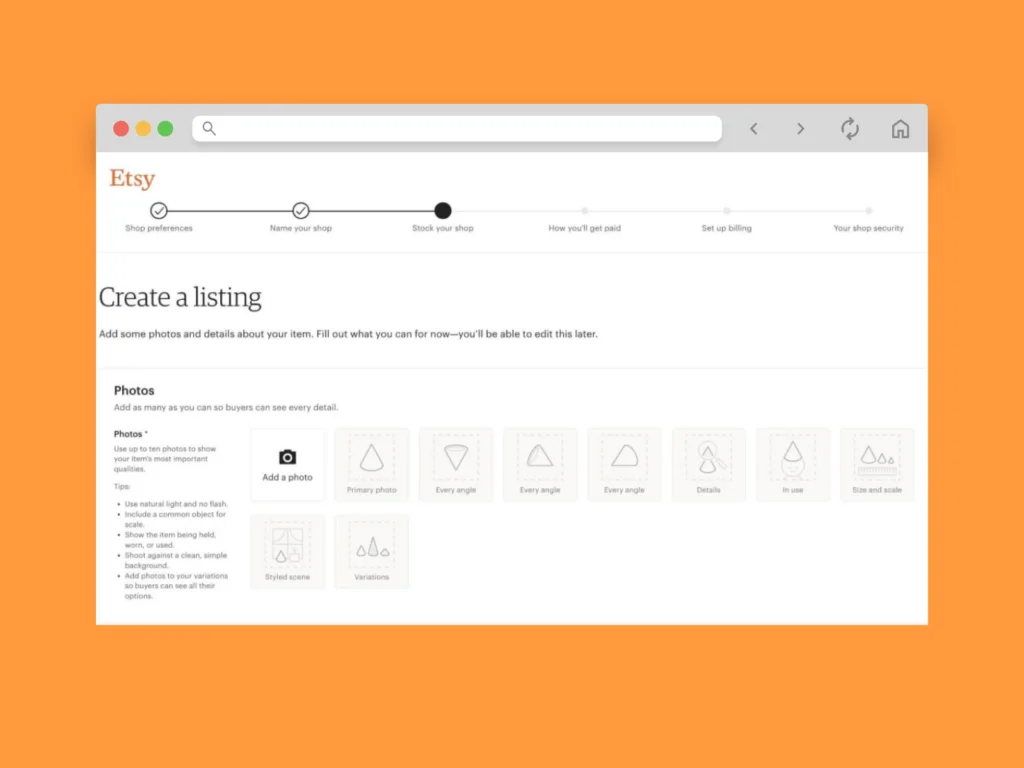Select the Styled scene photo slot
The height and width of the screenshot is (768, 1024).
pyautogui.click(x=287, y=549)
